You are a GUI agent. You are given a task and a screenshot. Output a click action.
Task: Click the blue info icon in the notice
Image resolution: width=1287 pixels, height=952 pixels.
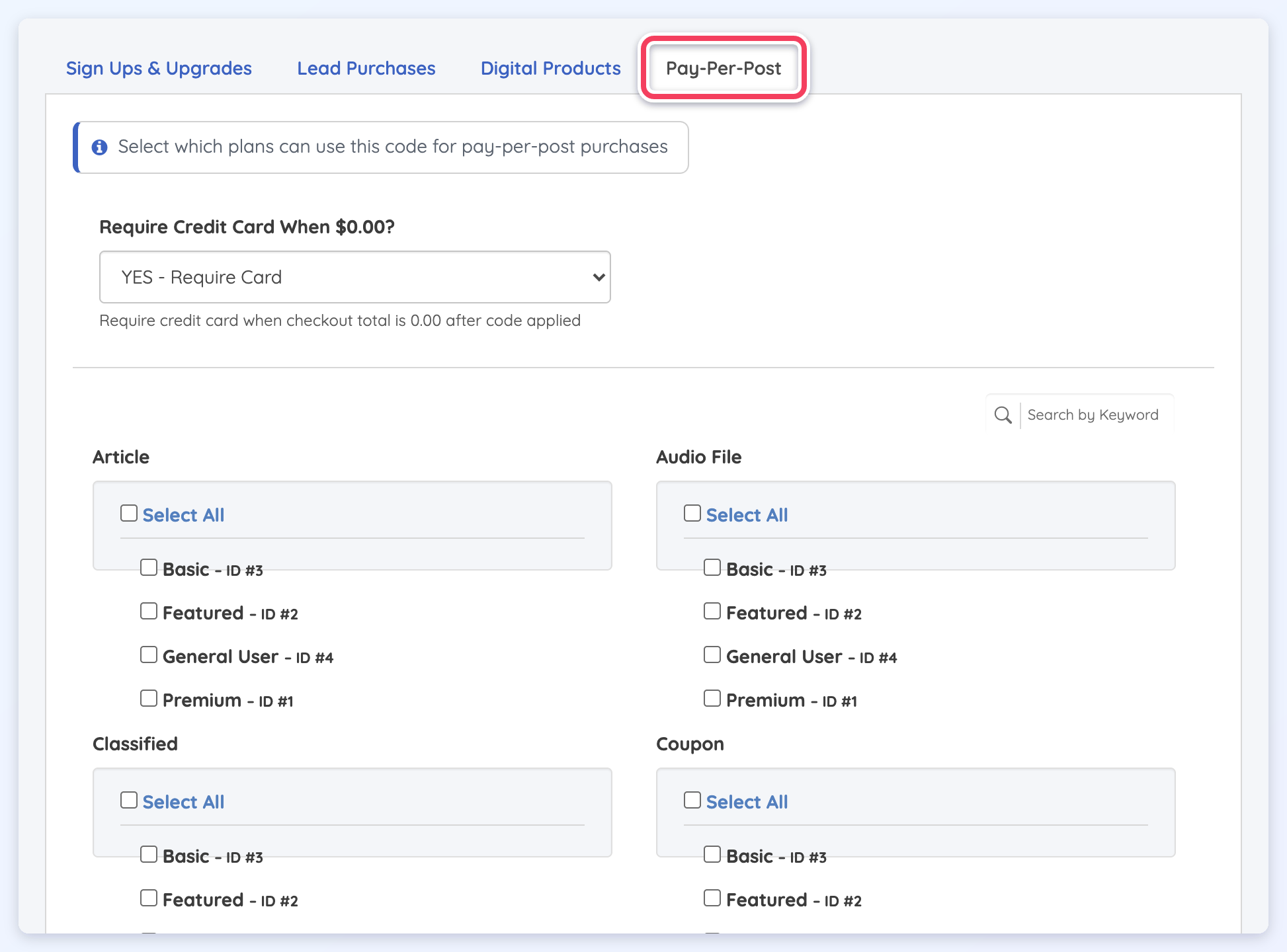pyautogui.click(x=100, y=147)
